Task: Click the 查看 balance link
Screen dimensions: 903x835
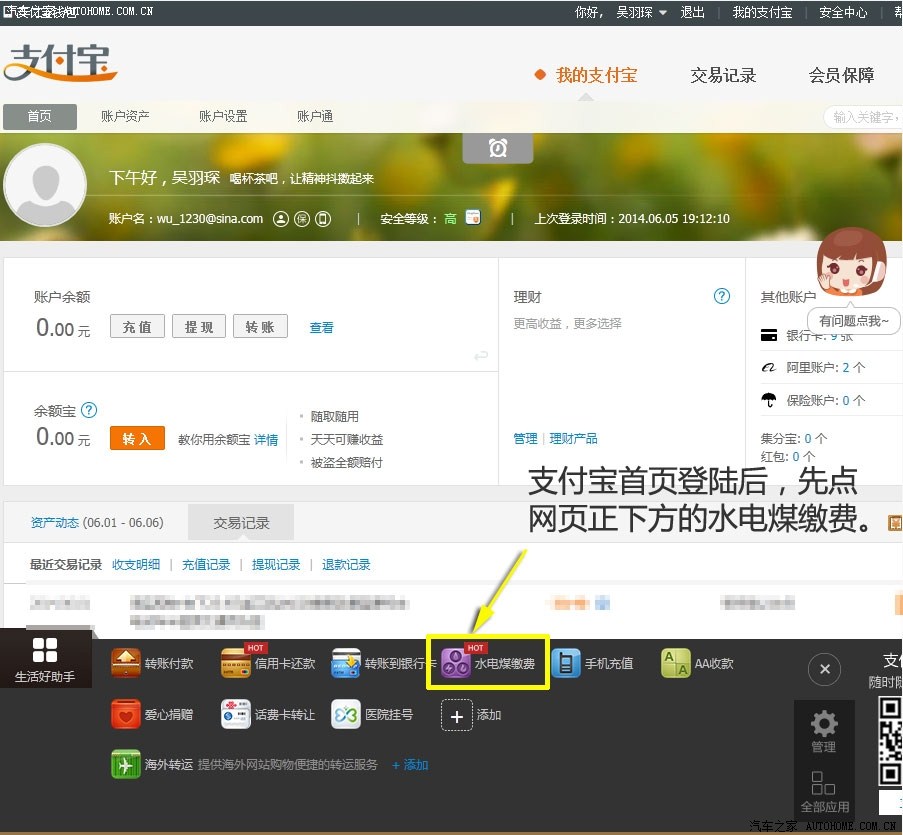Action: click(x=321, y=328)
